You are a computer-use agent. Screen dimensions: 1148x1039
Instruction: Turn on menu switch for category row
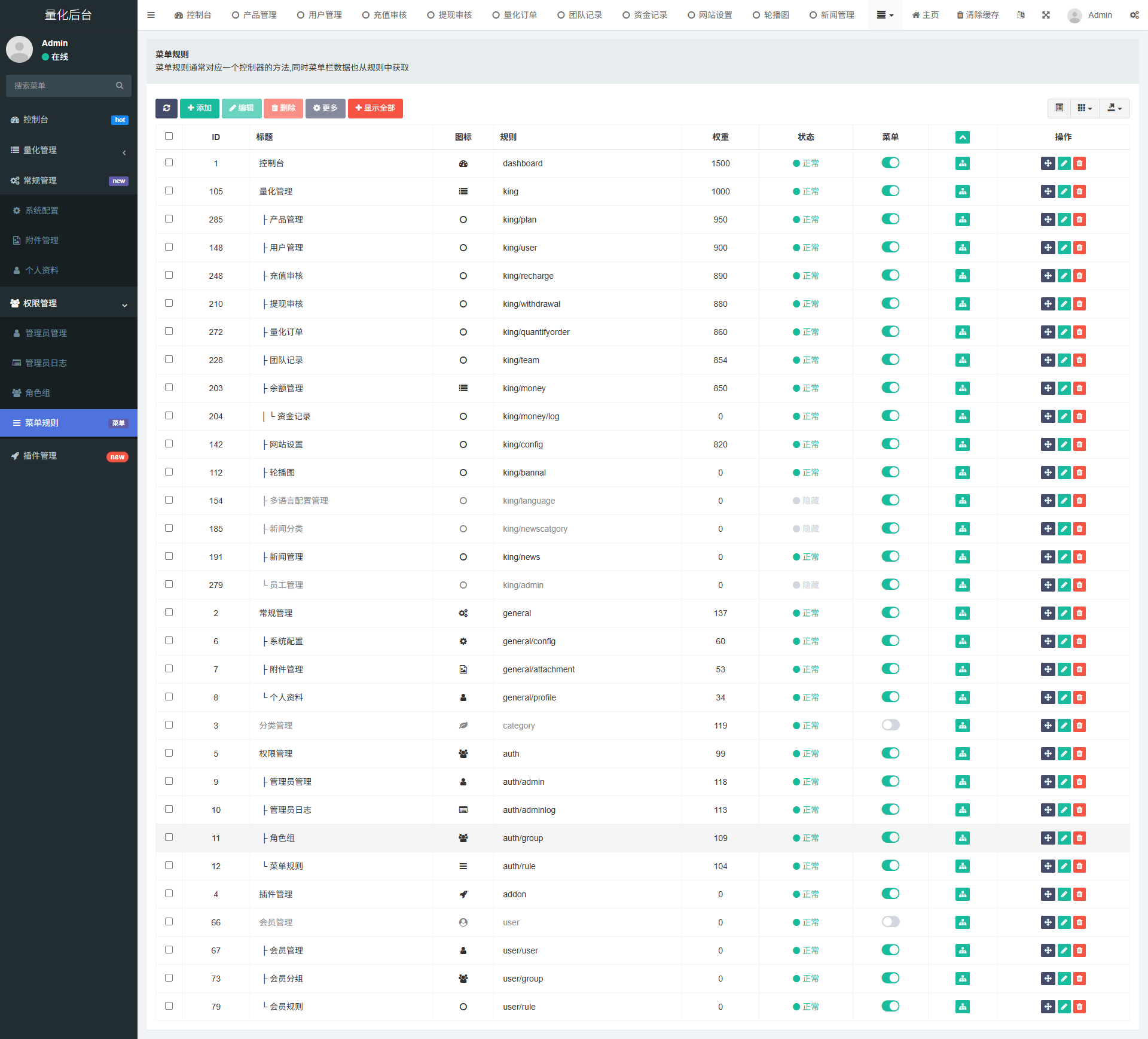pyautogui.click(x=890, y=725)
